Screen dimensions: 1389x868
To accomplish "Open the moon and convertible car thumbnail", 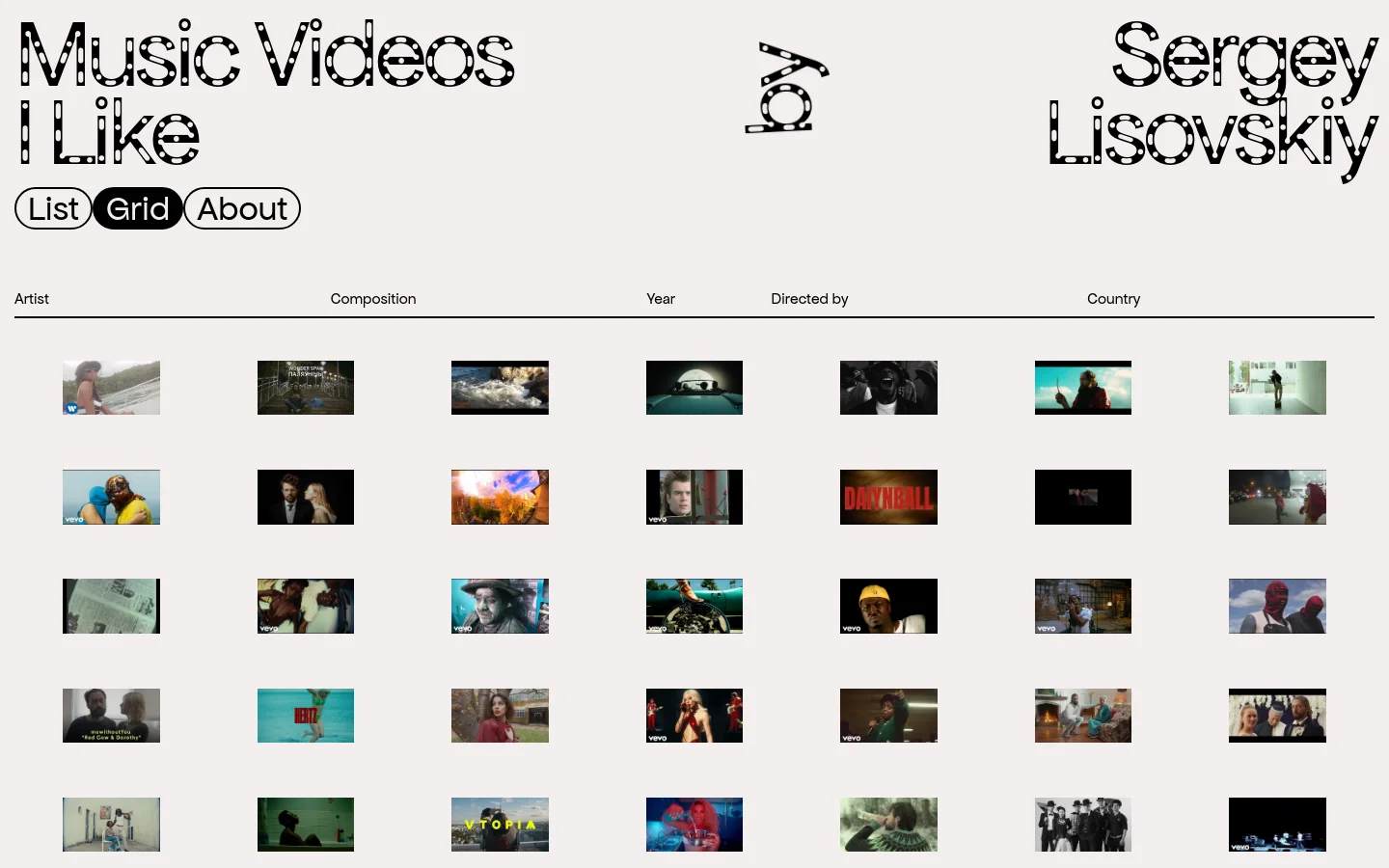I will click(x=694, y=388).
